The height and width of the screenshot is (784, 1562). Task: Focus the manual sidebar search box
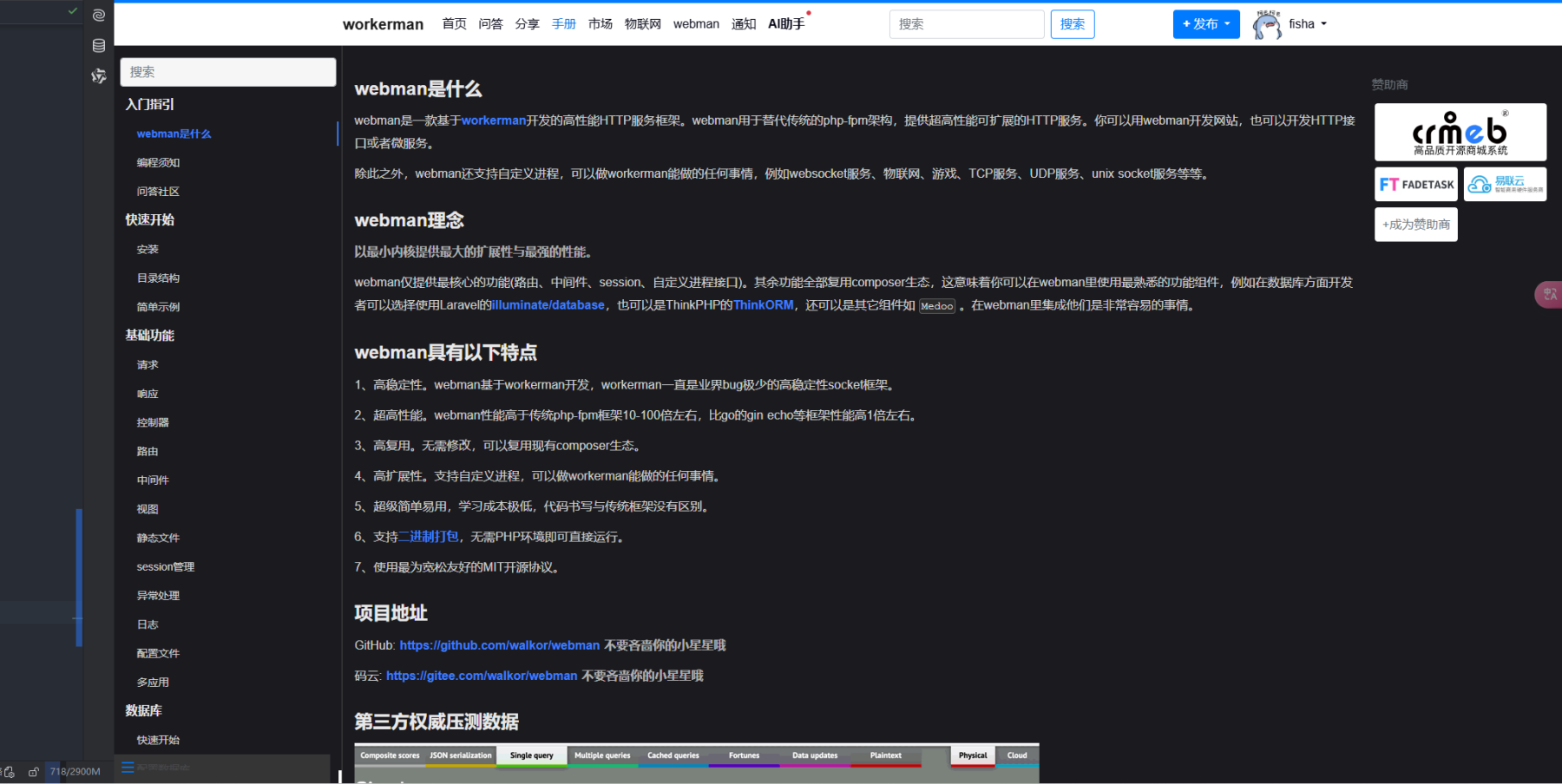tap(228, 72)
